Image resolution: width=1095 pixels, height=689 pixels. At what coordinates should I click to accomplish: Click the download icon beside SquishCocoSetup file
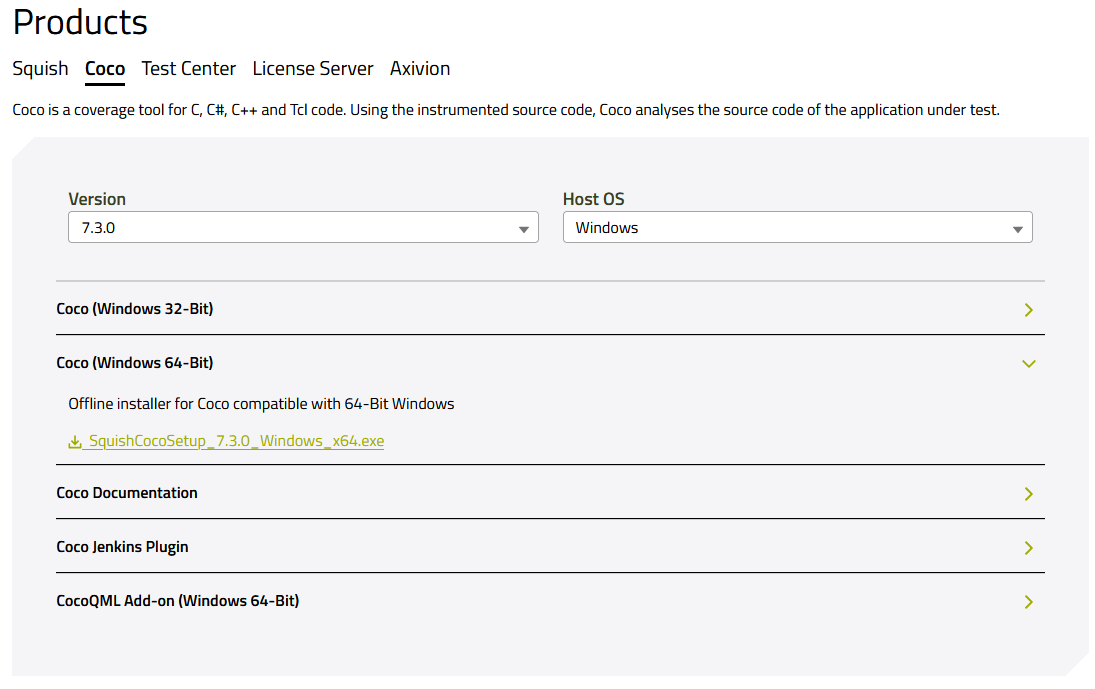(x=75, y=442)
